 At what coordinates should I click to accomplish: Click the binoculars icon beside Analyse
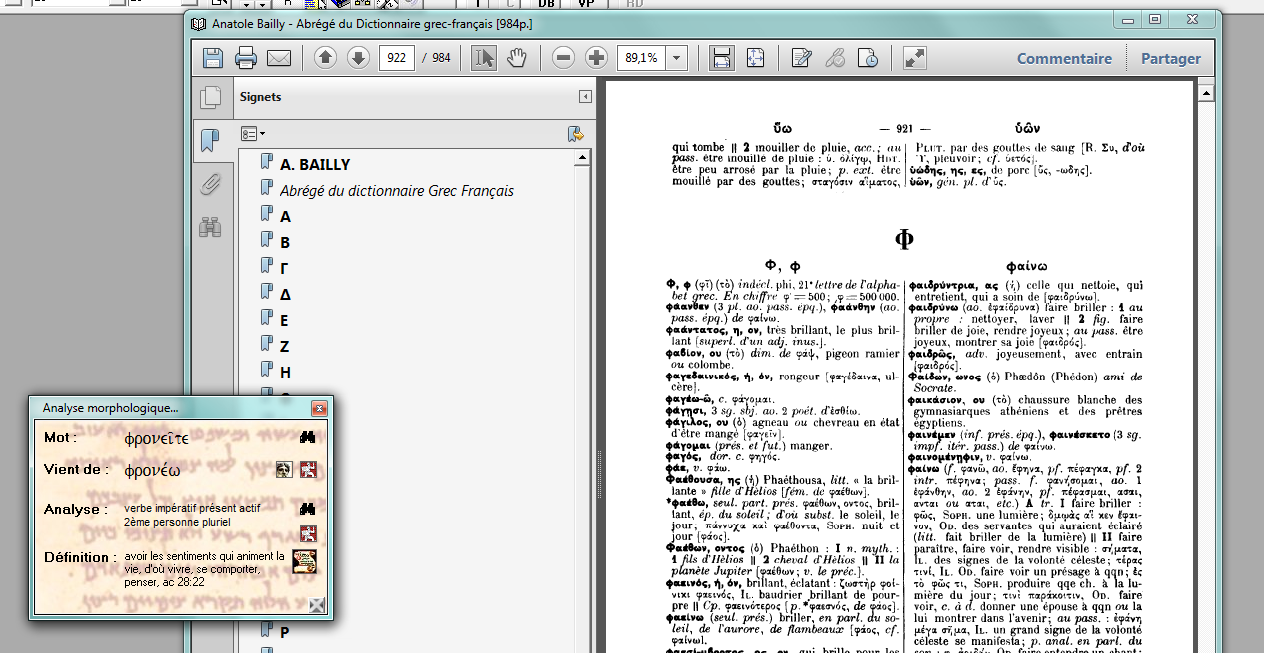(308, 509)
